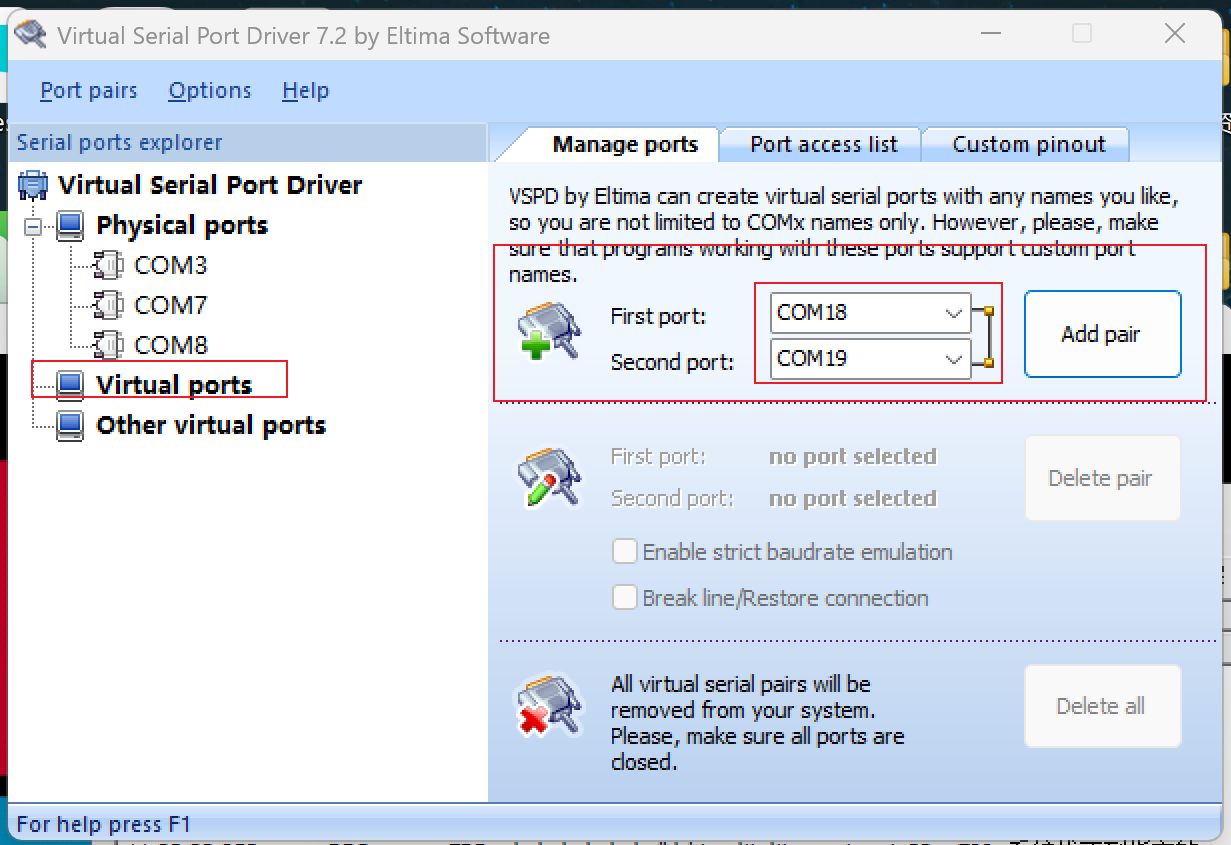Select COM8 in the ports tree

click(171, 345)
